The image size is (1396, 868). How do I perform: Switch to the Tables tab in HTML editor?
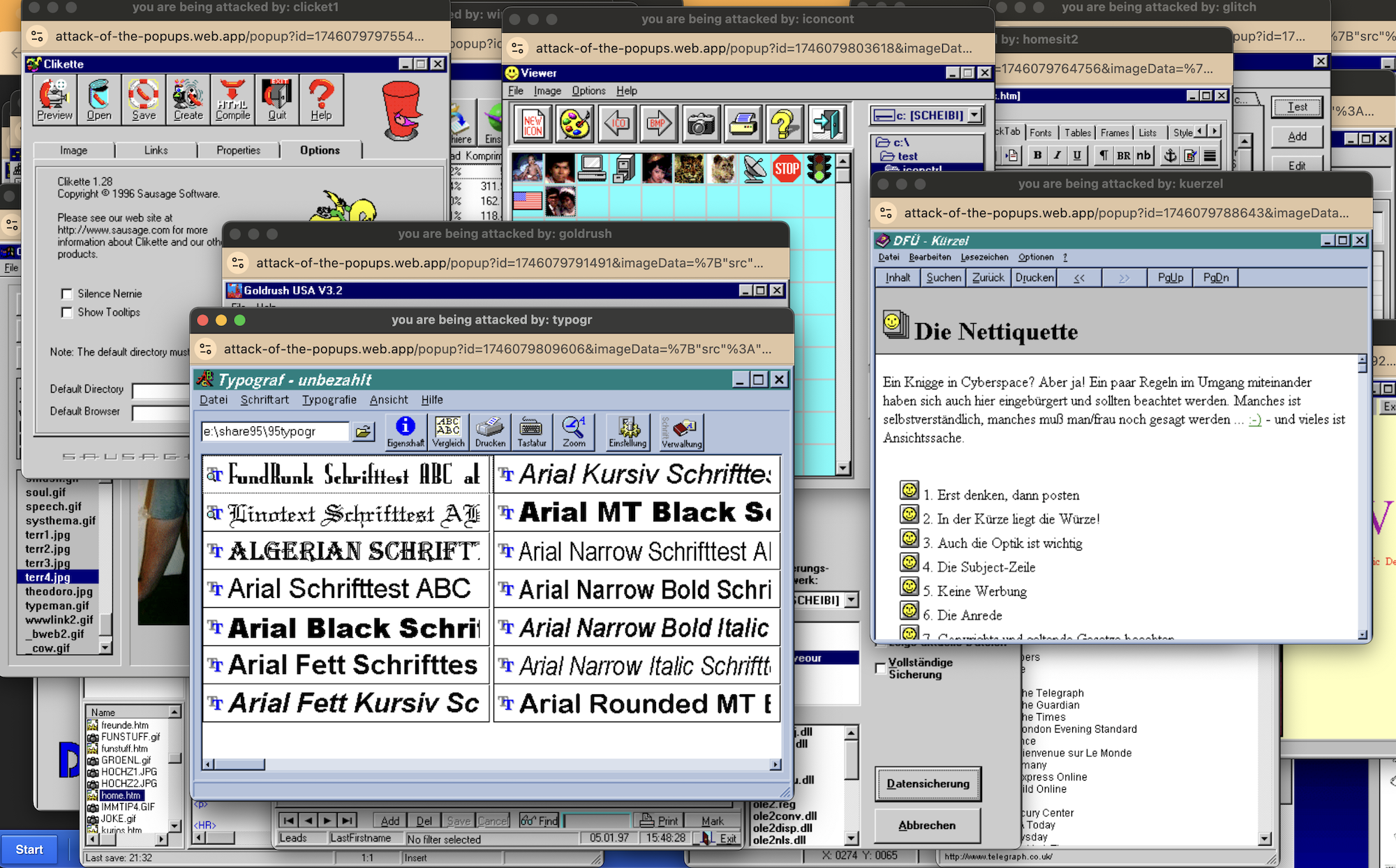tap(1078, 133)
